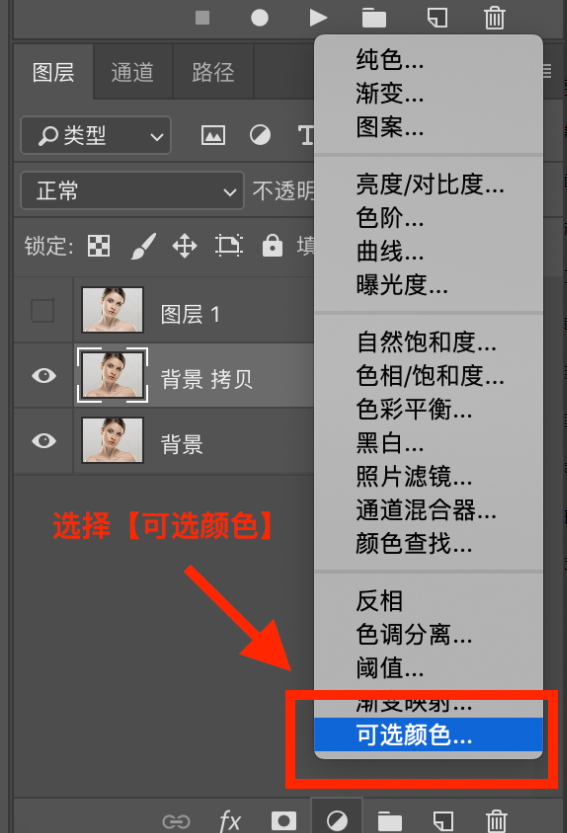The image size is (567, 833).
Task: Click the link layers chain icon
Action: [x=176, y=821]
